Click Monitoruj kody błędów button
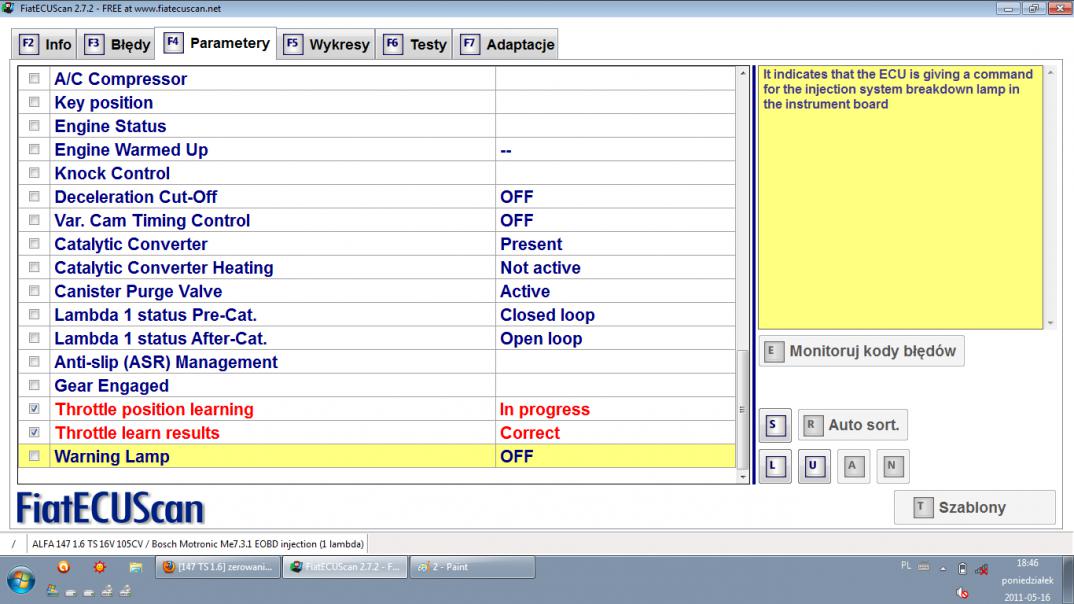The image size is (1074, 604). 862,351
